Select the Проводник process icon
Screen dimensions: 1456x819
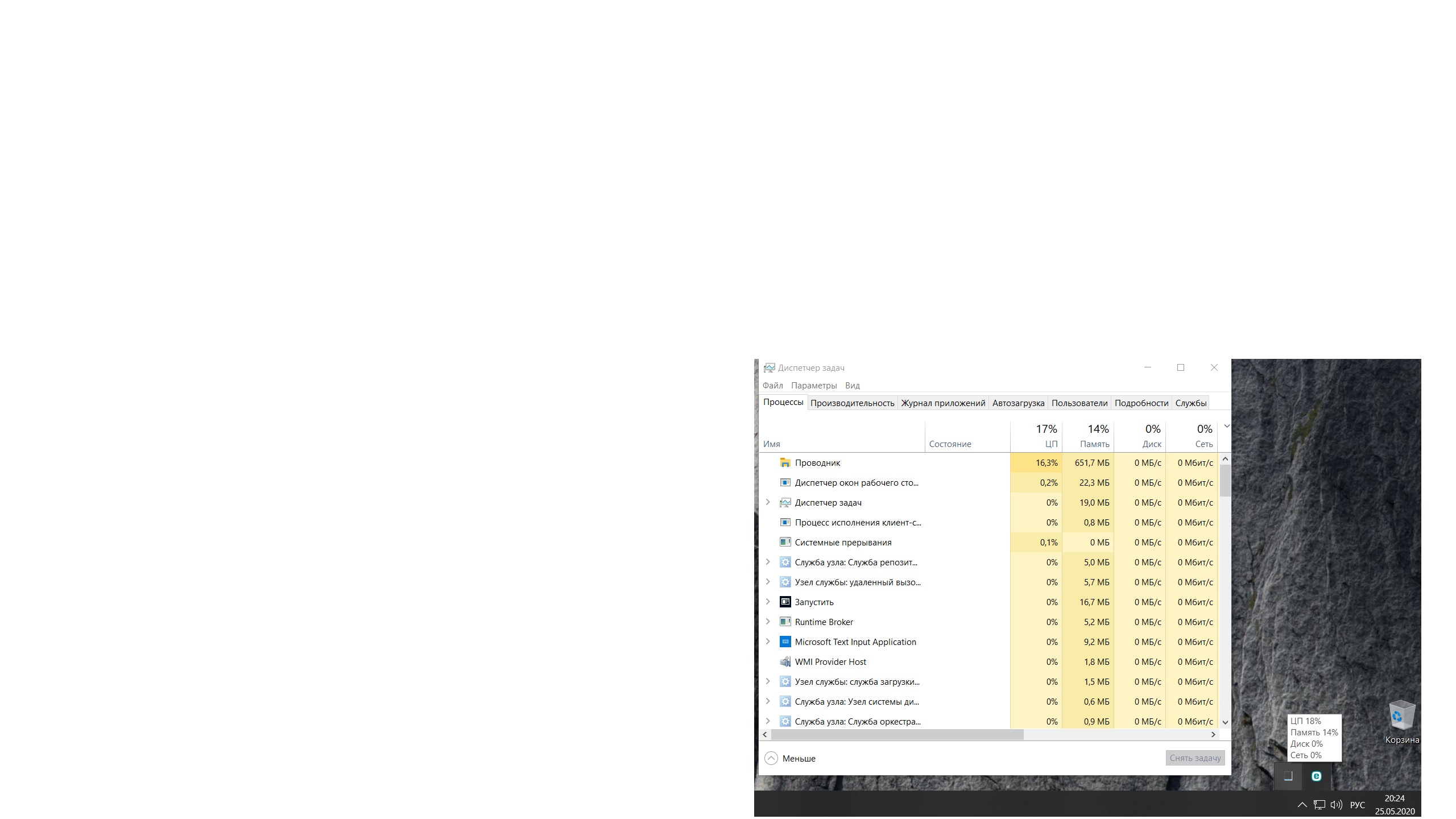[785, 463]
